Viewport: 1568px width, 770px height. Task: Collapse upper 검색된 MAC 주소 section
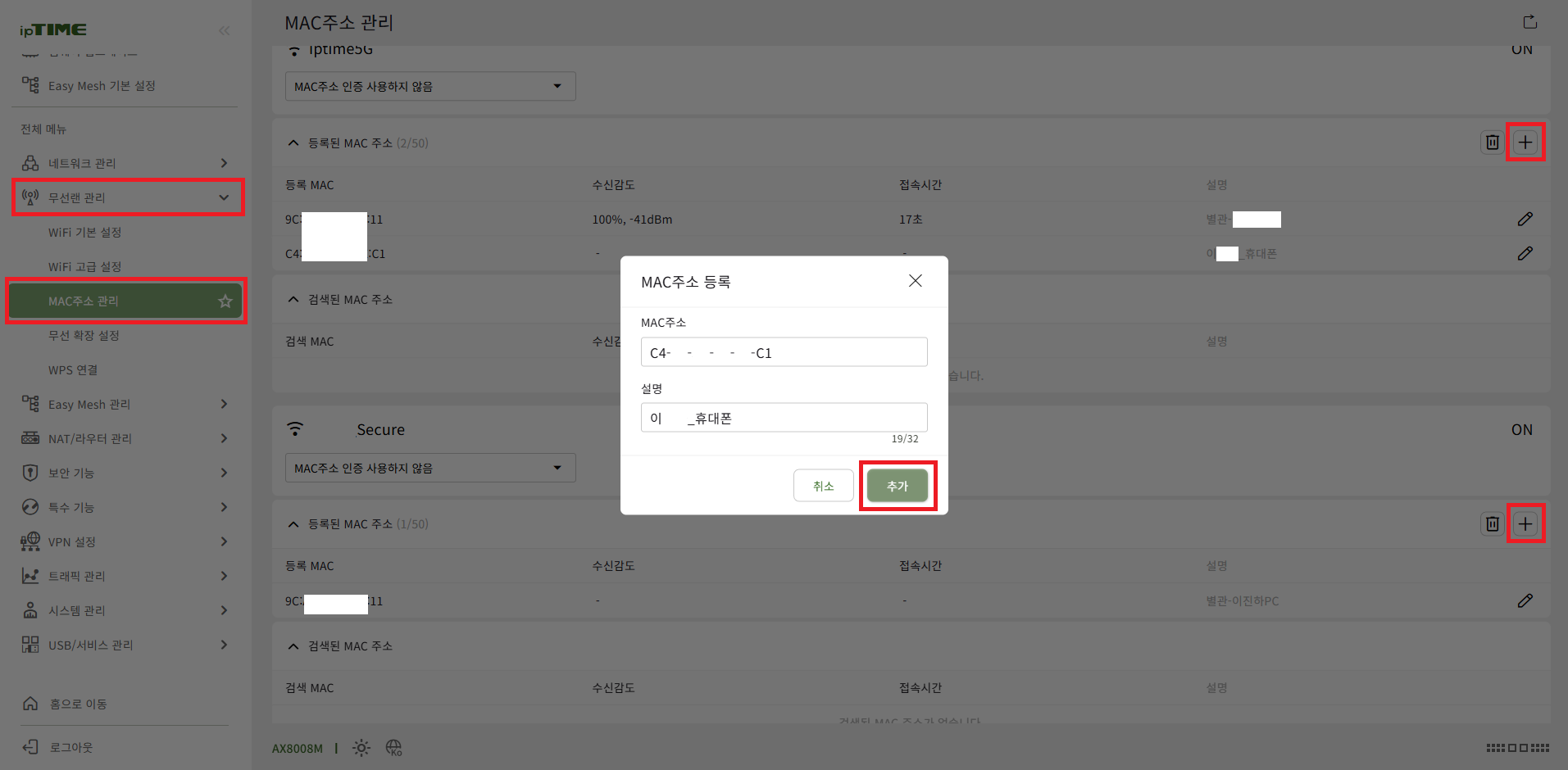coord(293,299)
